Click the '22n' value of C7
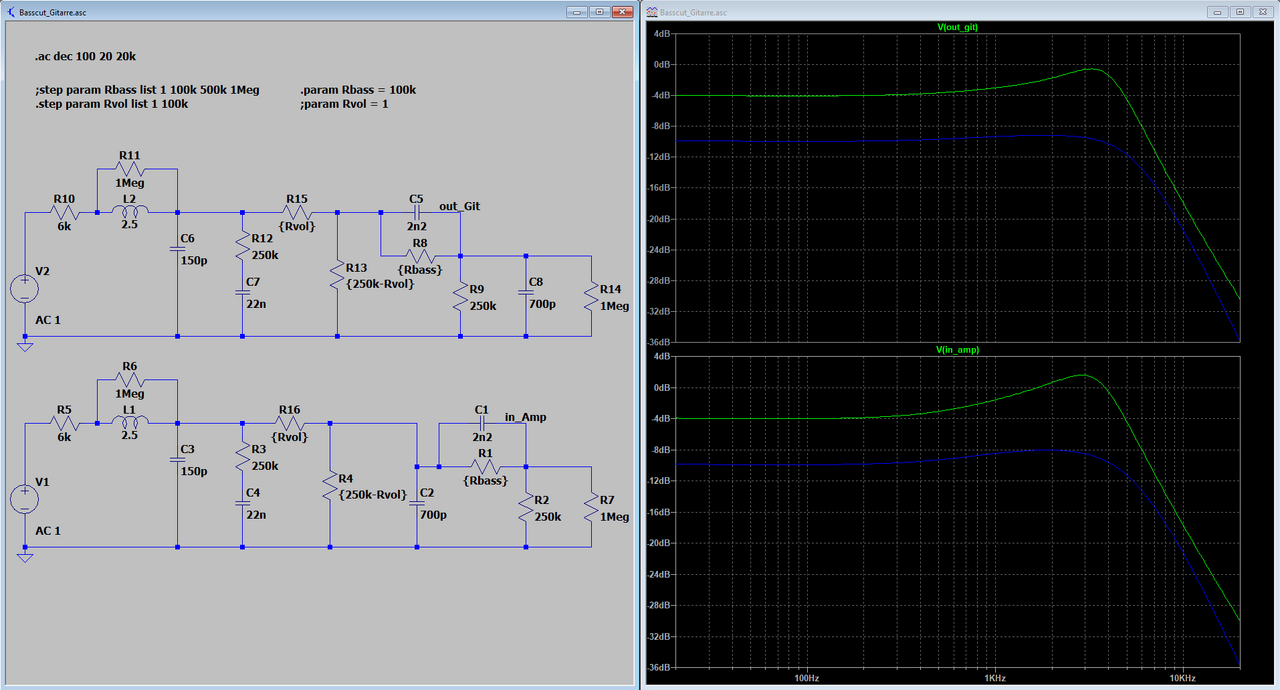1280x690 pixels. tap(256, 303)
